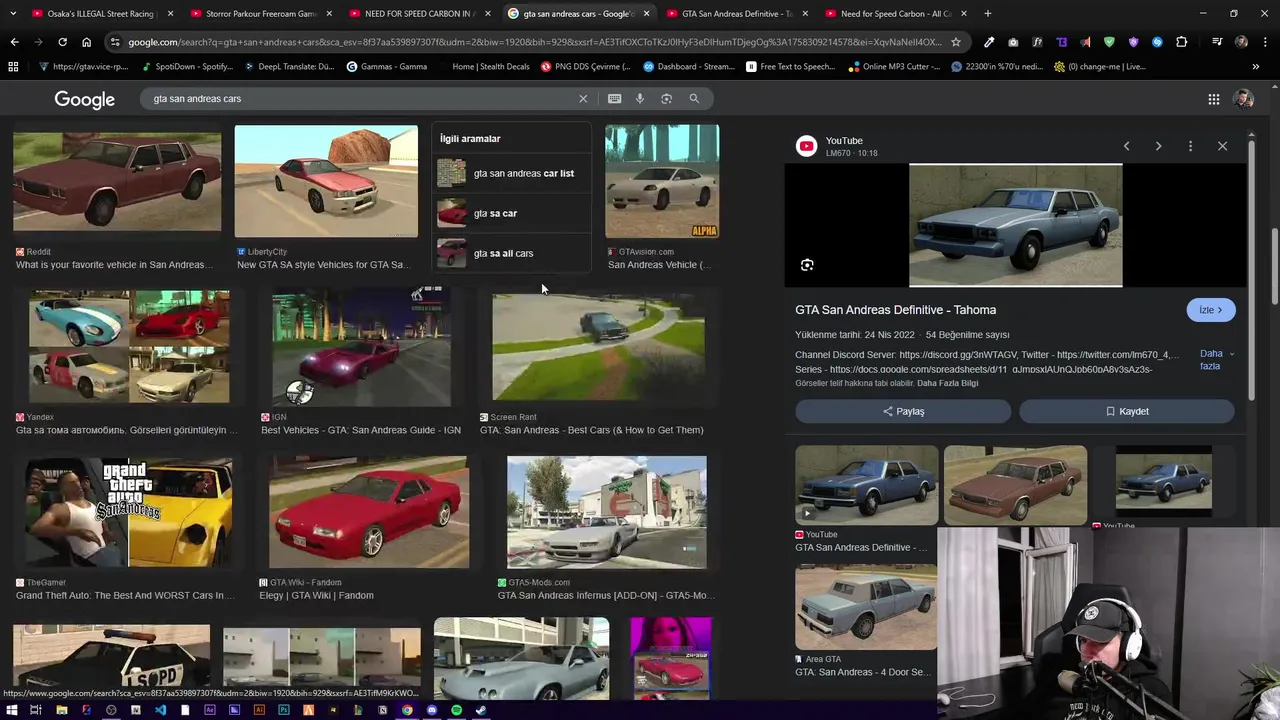This screenshot has width=1280, height=720.
Task: Clear the search box with the X icon
Action: (583, 99)
